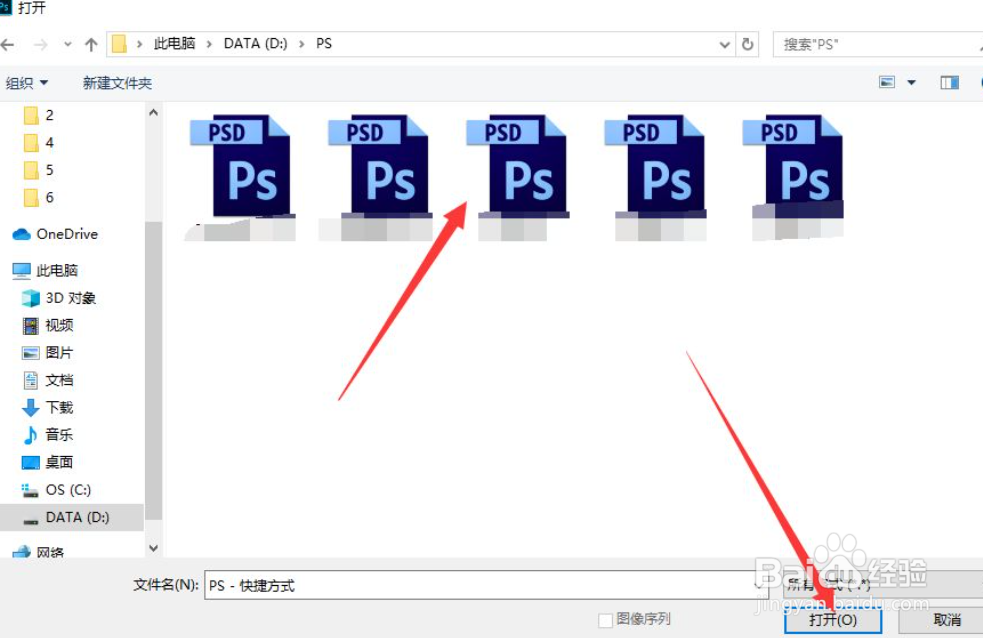Image resolution: width=983 pixels, height=638 pixels.
Task: Click PS segment in the address path
Action: tap(323, 43)
